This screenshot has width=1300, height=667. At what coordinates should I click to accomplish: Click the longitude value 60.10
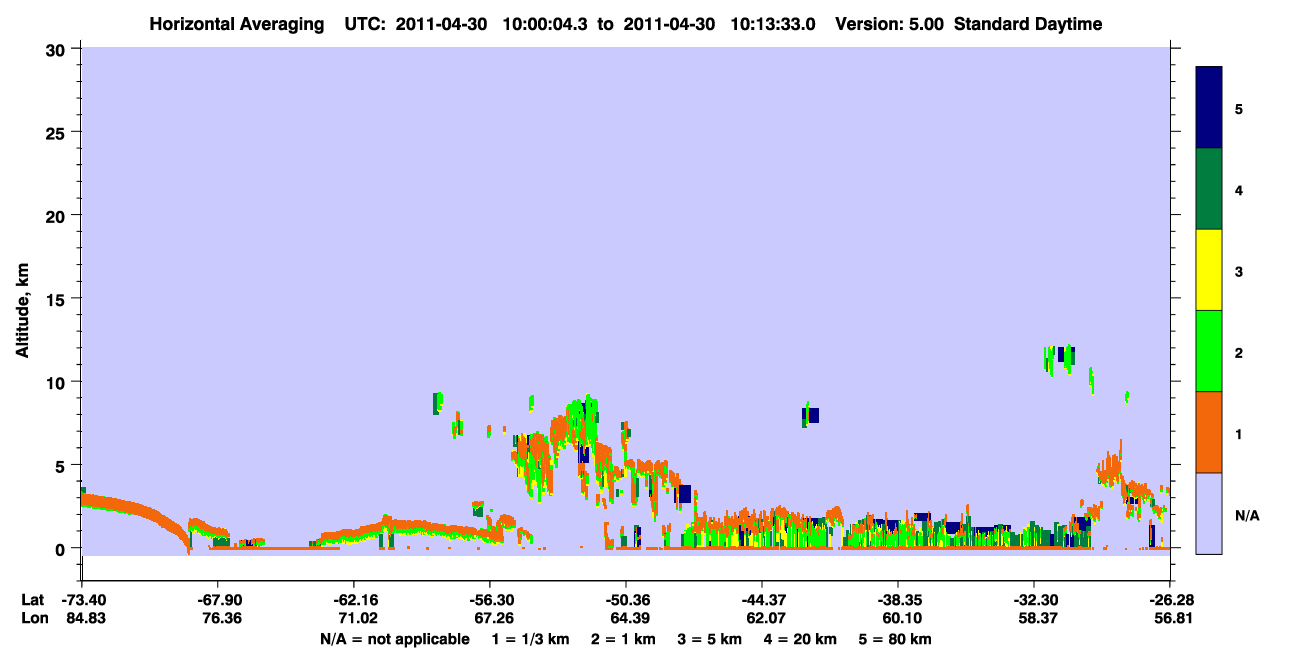[900, 619]
